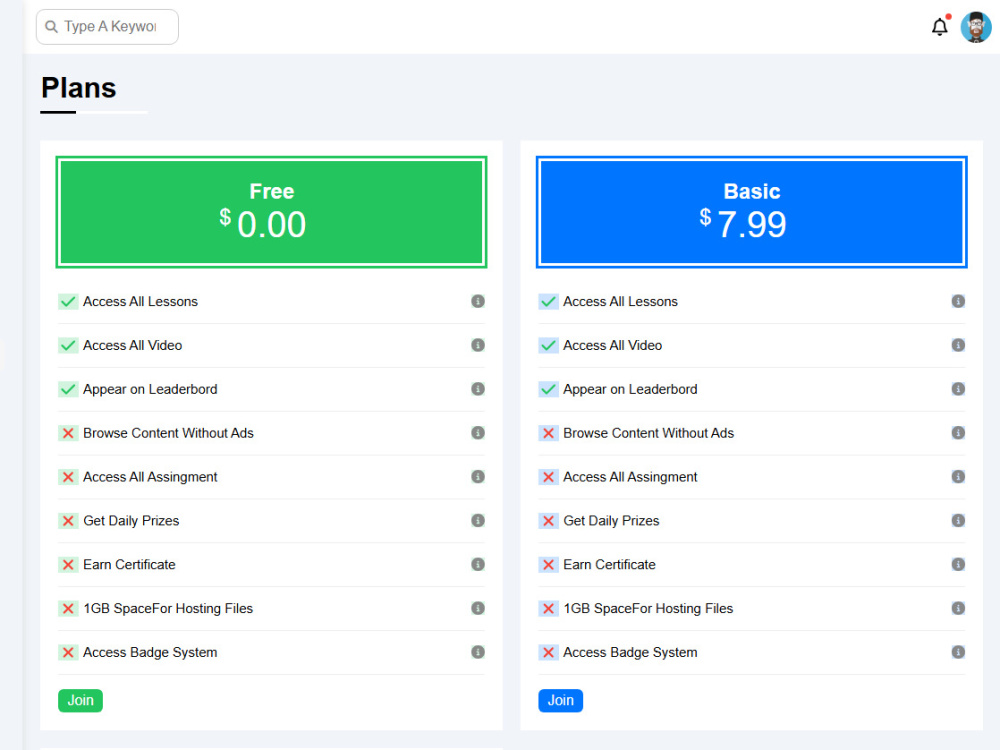Click red X beside Basic Access Badge System
Image resolution: width=1000 pixels, height=750 pixels.
[x=548, y=652]
